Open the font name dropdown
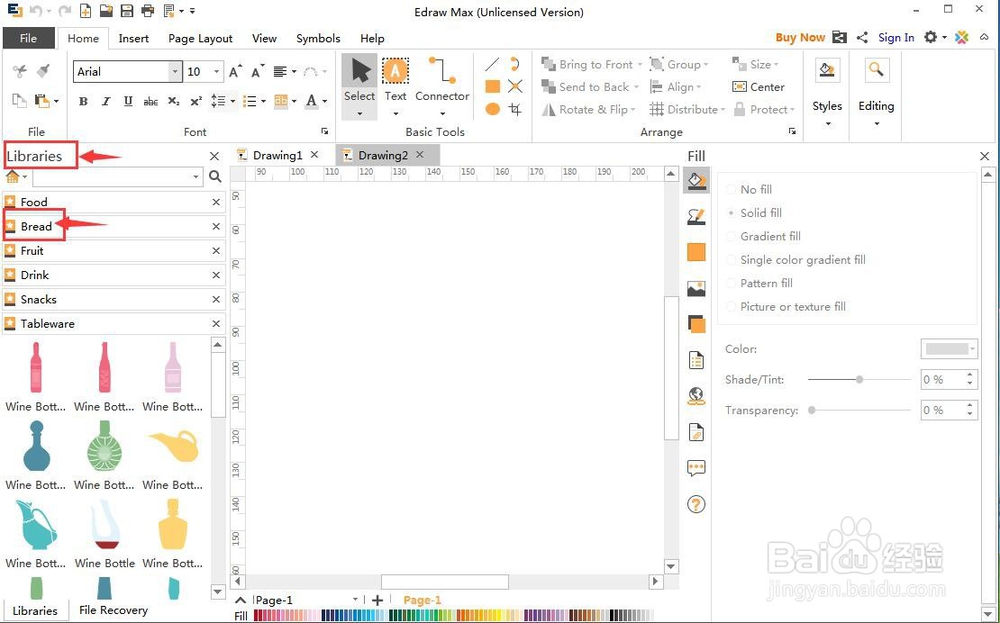 (175, 71)
